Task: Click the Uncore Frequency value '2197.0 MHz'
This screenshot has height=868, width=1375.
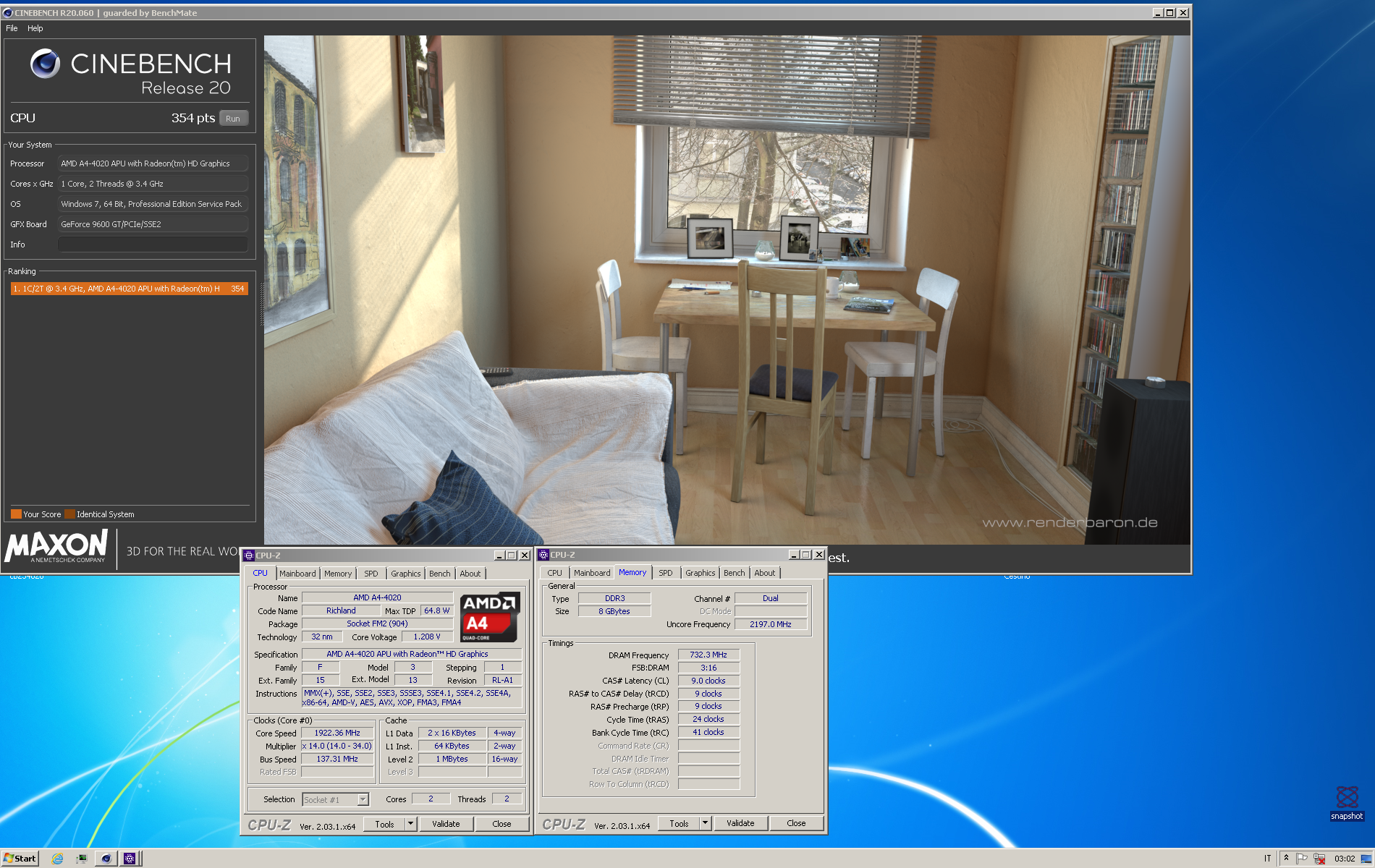Action: [x=771, y=624]
